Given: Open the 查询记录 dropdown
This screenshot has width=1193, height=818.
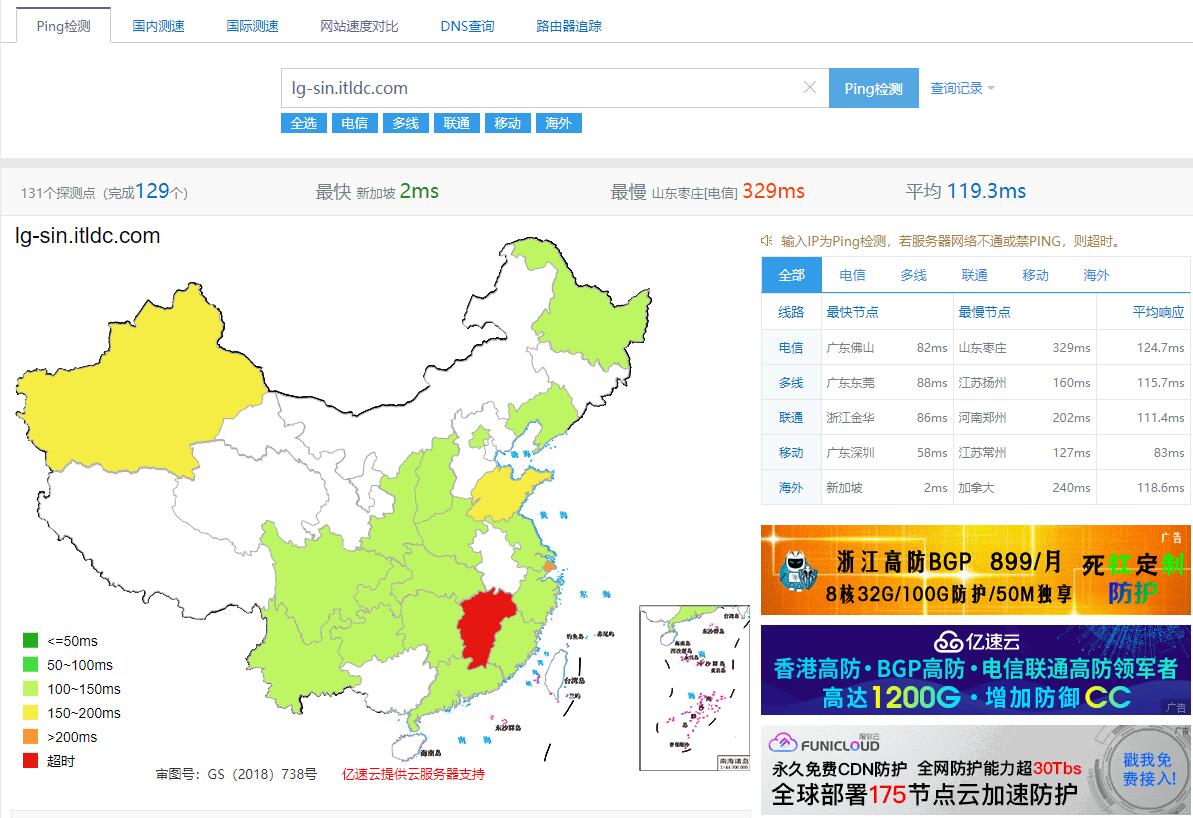Looking at the screenshot, I should pyautogui.click(x=962, y=88).
